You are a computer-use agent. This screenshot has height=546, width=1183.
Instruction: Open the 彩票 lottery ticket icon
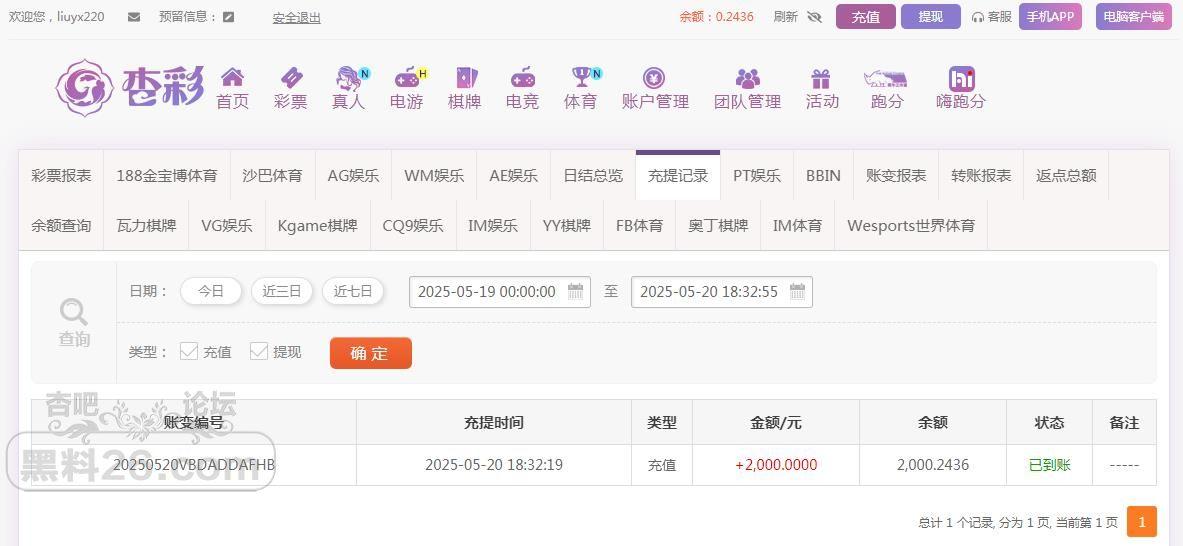point(291,77)
